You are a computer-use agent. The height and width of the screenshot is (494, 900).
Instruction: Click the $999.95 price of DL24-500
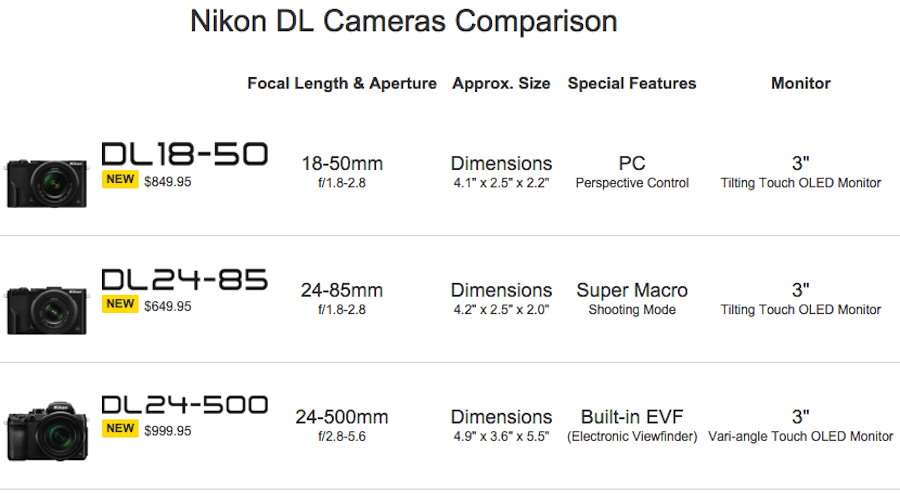click(168, 431)
